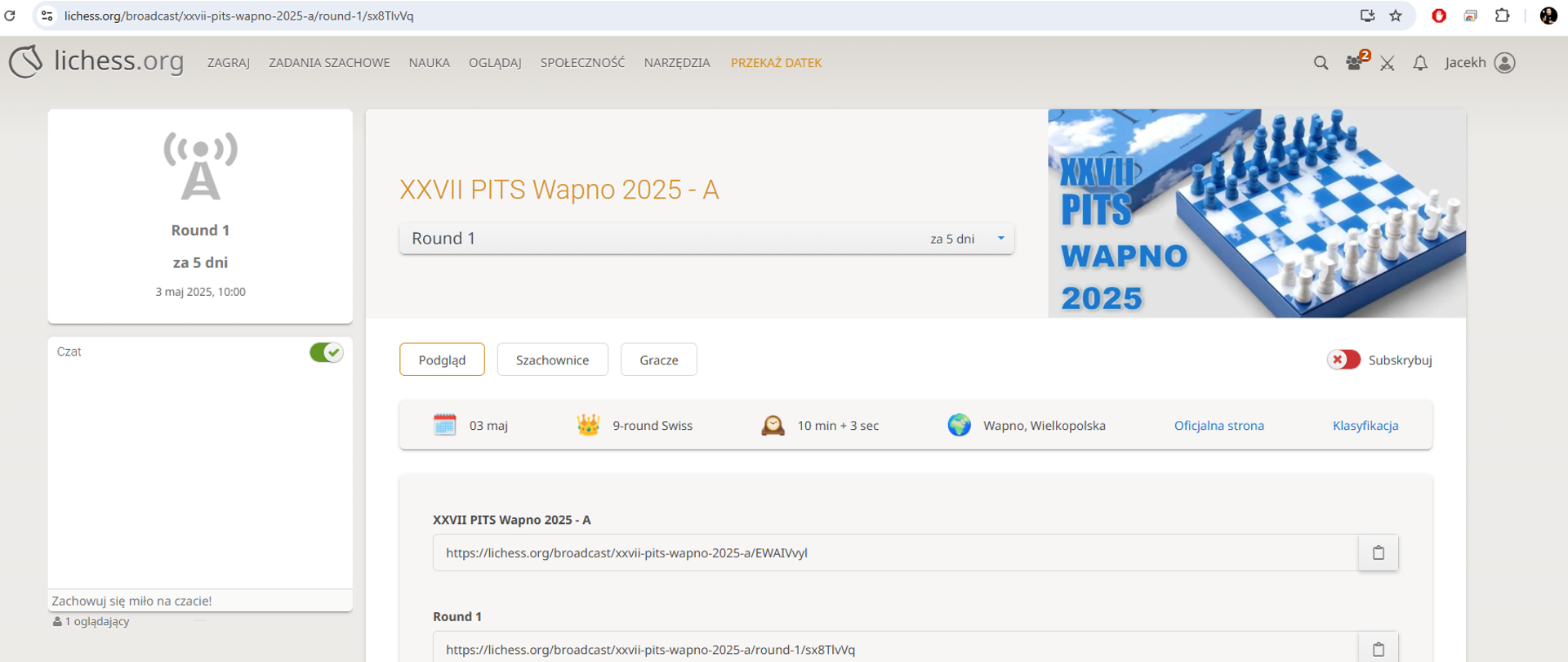
Task: Open the NARZĘDZIA menu
Action: [x=677, y=63]
